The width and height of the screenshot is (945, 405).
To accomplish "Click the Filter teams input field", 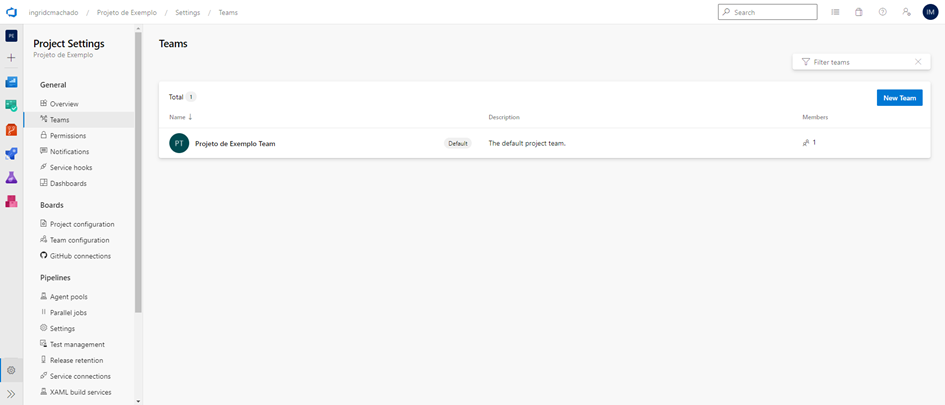I will coord(862,62).
